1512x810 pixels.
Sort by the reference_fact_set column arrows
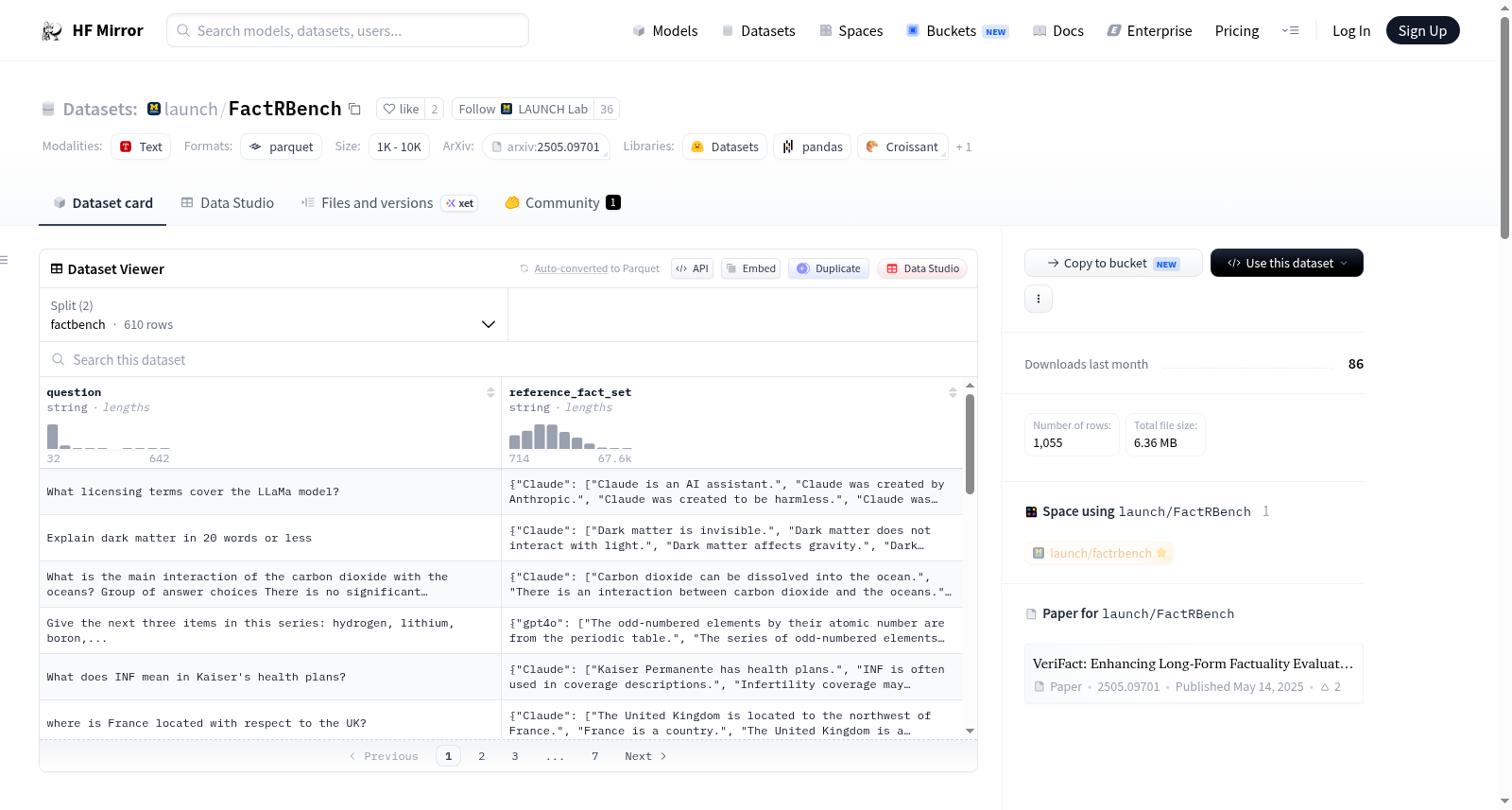coord(953,392)
